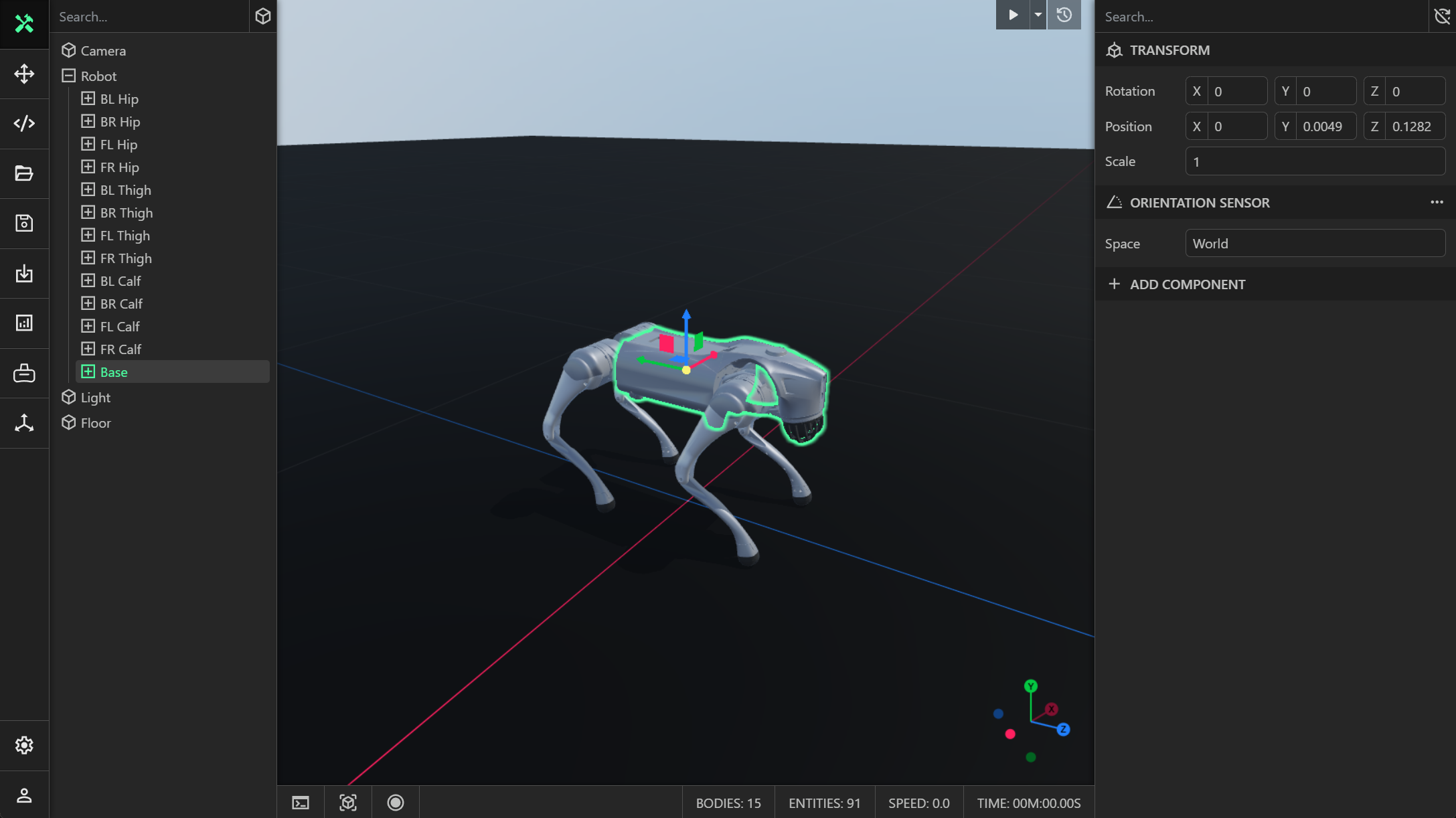
Task: Select Floor in the hierarchy
Action: tap(96, 423)
